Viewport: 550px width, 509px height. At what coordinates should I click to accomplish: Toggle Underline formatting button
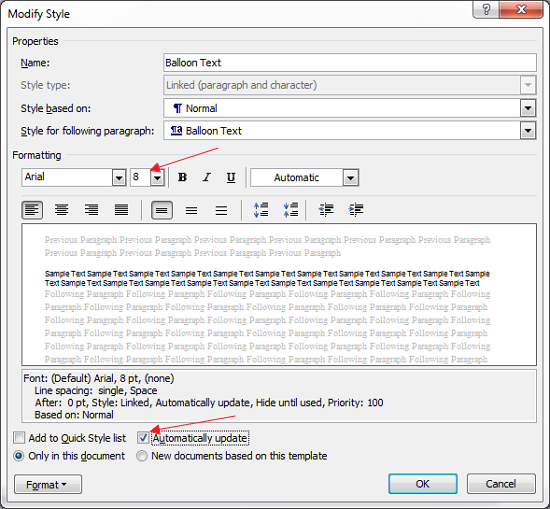click(231, 178)
